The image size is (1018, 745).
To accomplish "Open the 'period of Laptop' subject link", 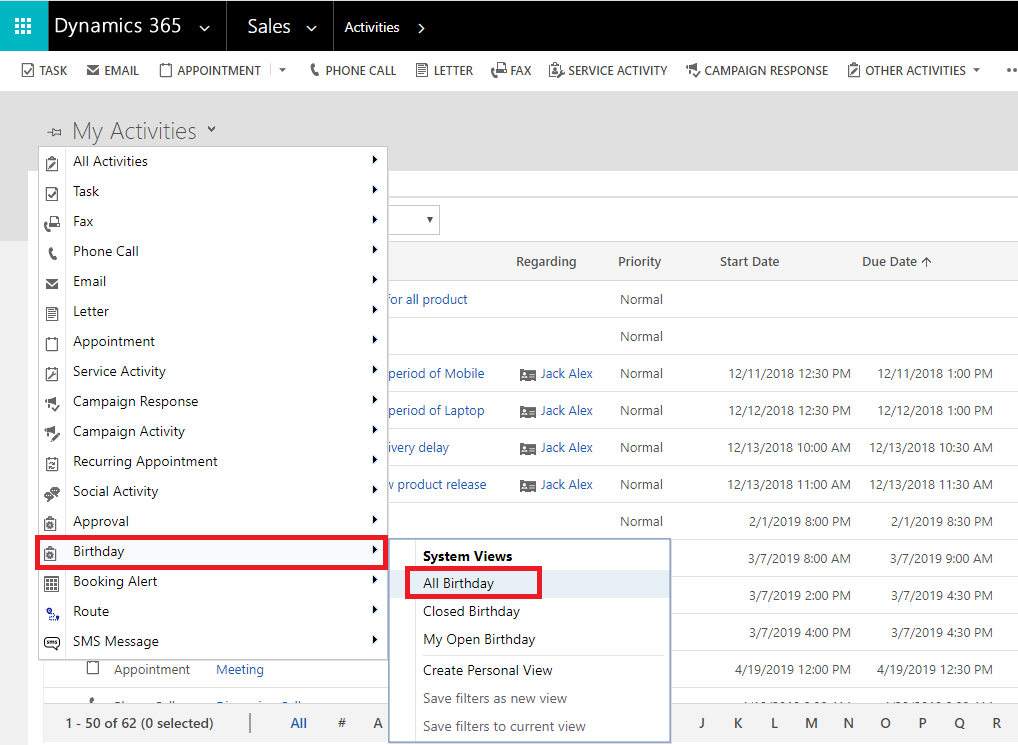I will [x=436, y=411].
